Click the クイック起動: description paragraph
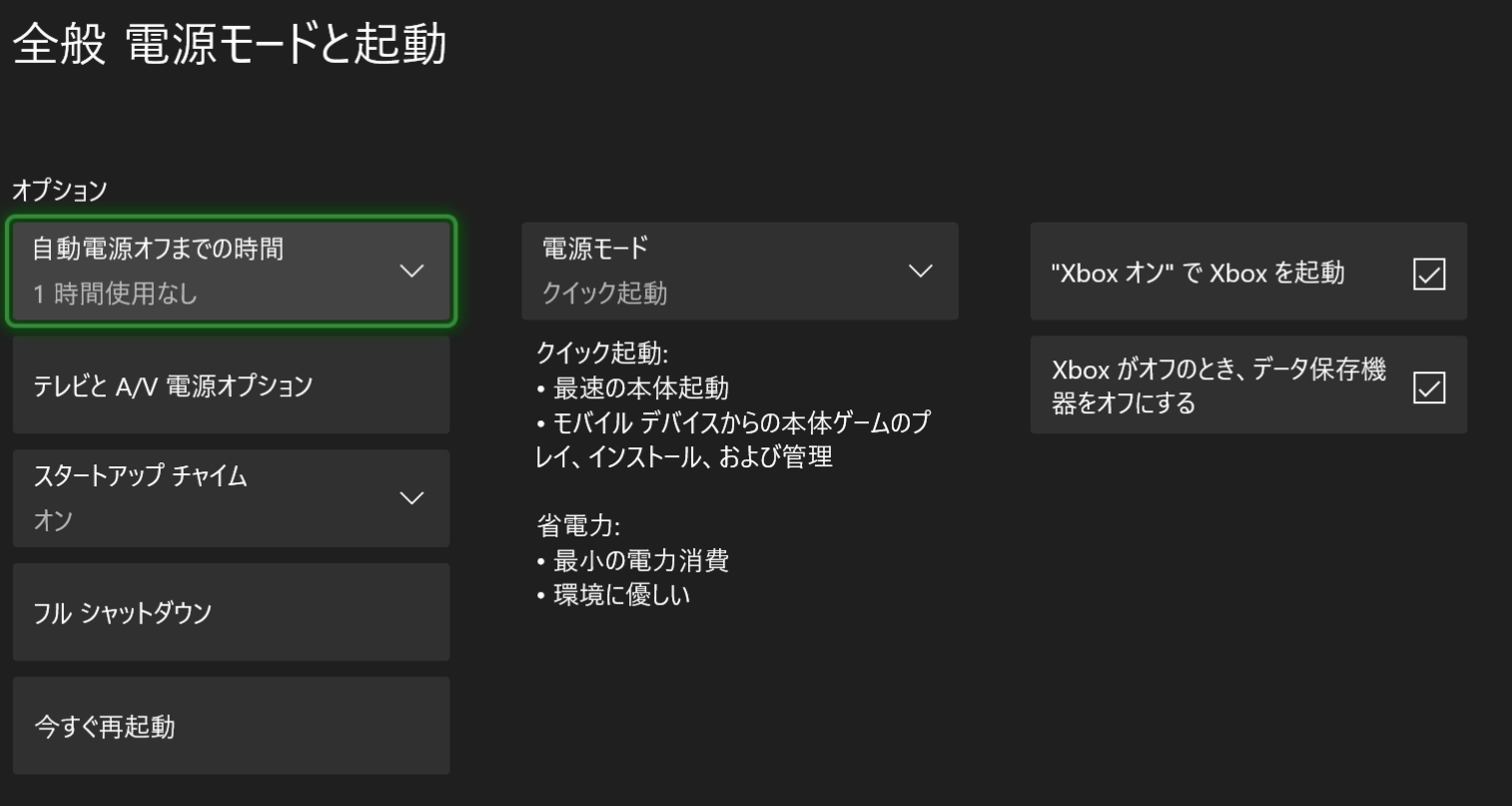The image size is (1512, 806). click(733, 405)
